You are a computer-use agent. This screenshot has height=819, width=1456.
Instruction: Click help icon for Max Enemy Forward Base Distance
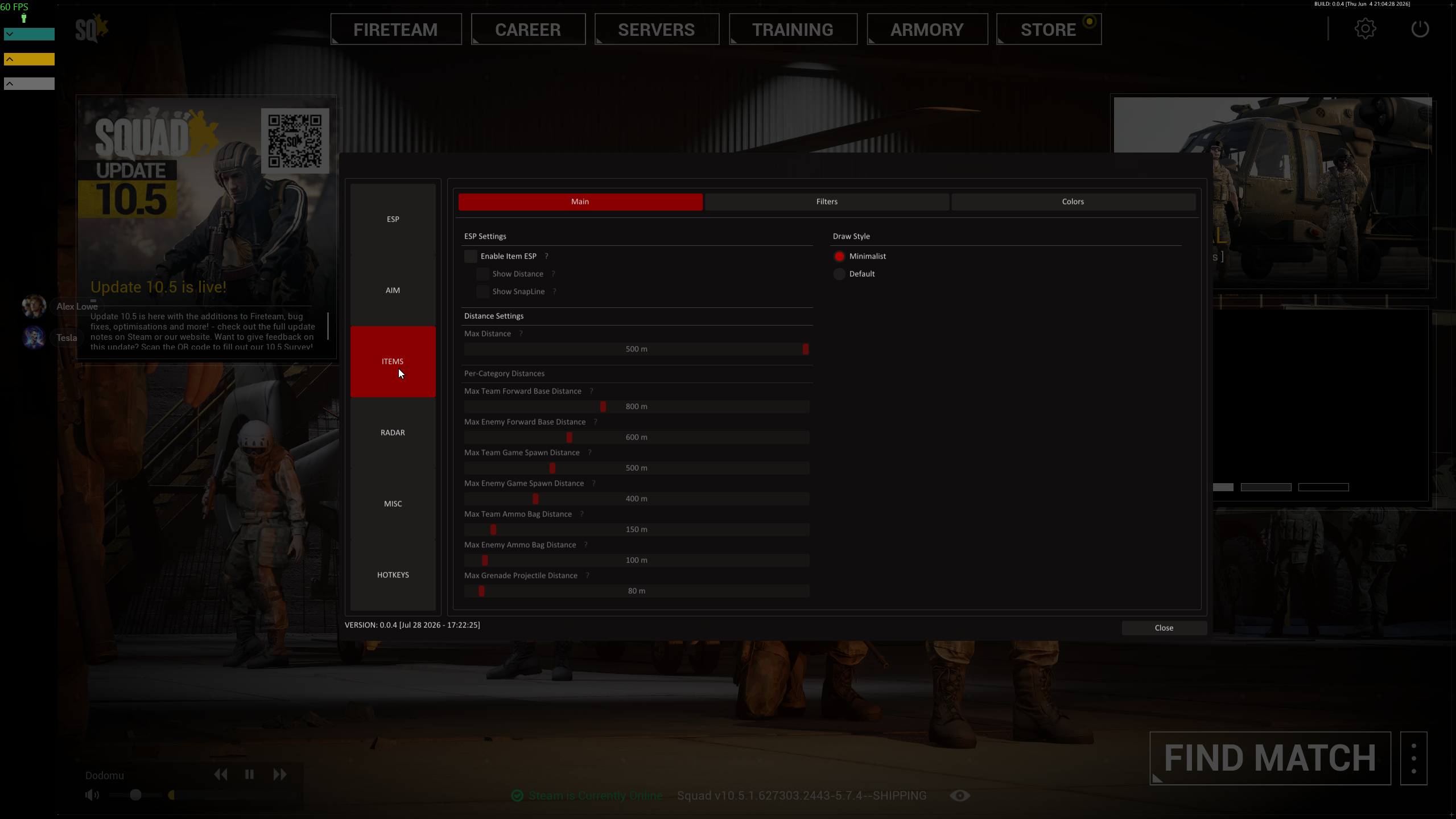(x=595, y=422)
